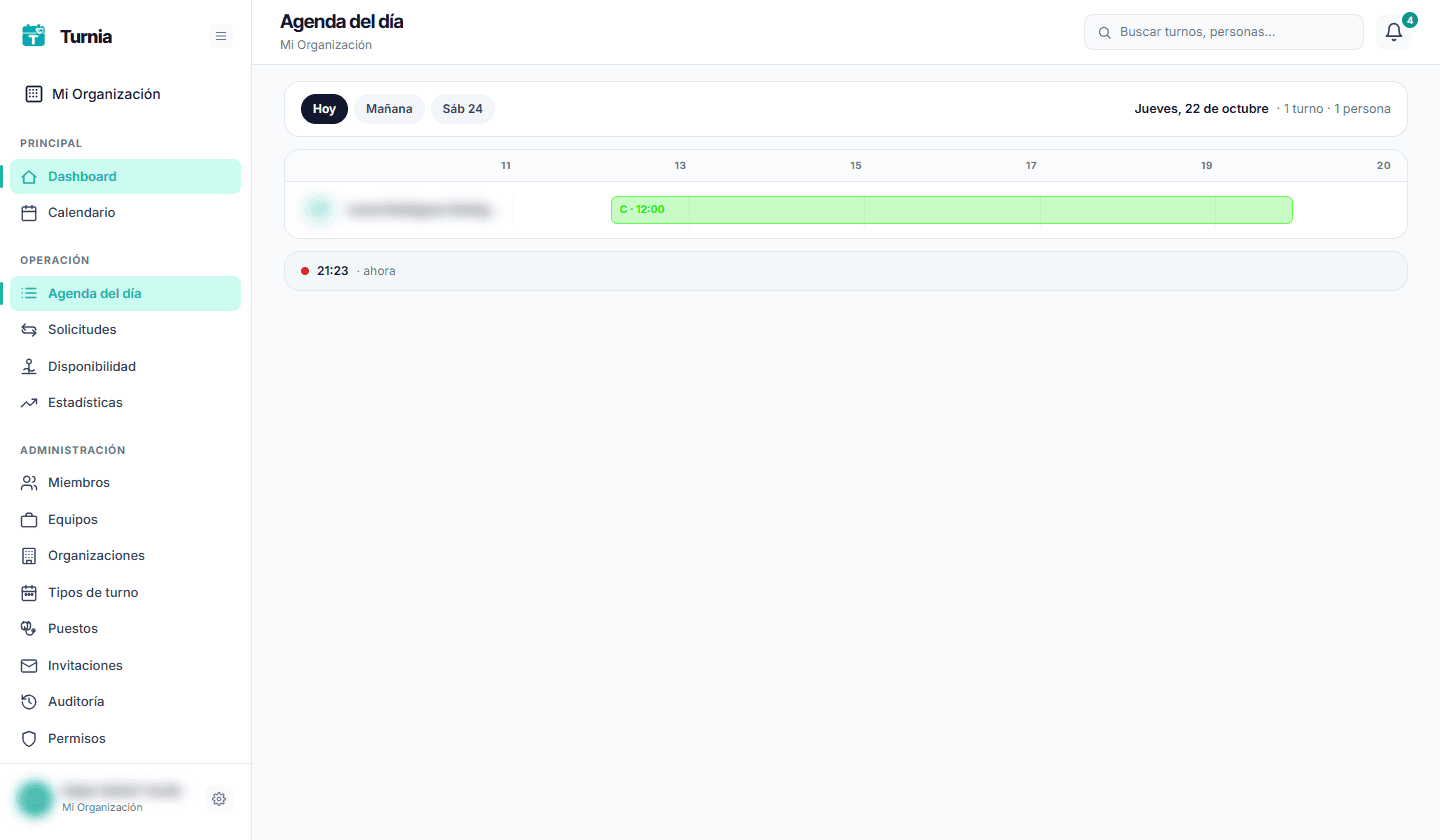The width and height of the screenshot is (1440, 840).
Task: Select the Hoy day tab
Action: (x=324, y=109)
